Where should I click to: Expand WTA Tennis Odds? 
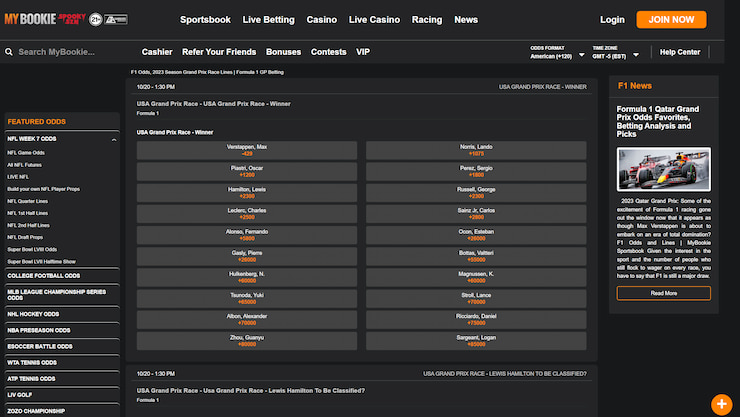click(x=62, y=362)
